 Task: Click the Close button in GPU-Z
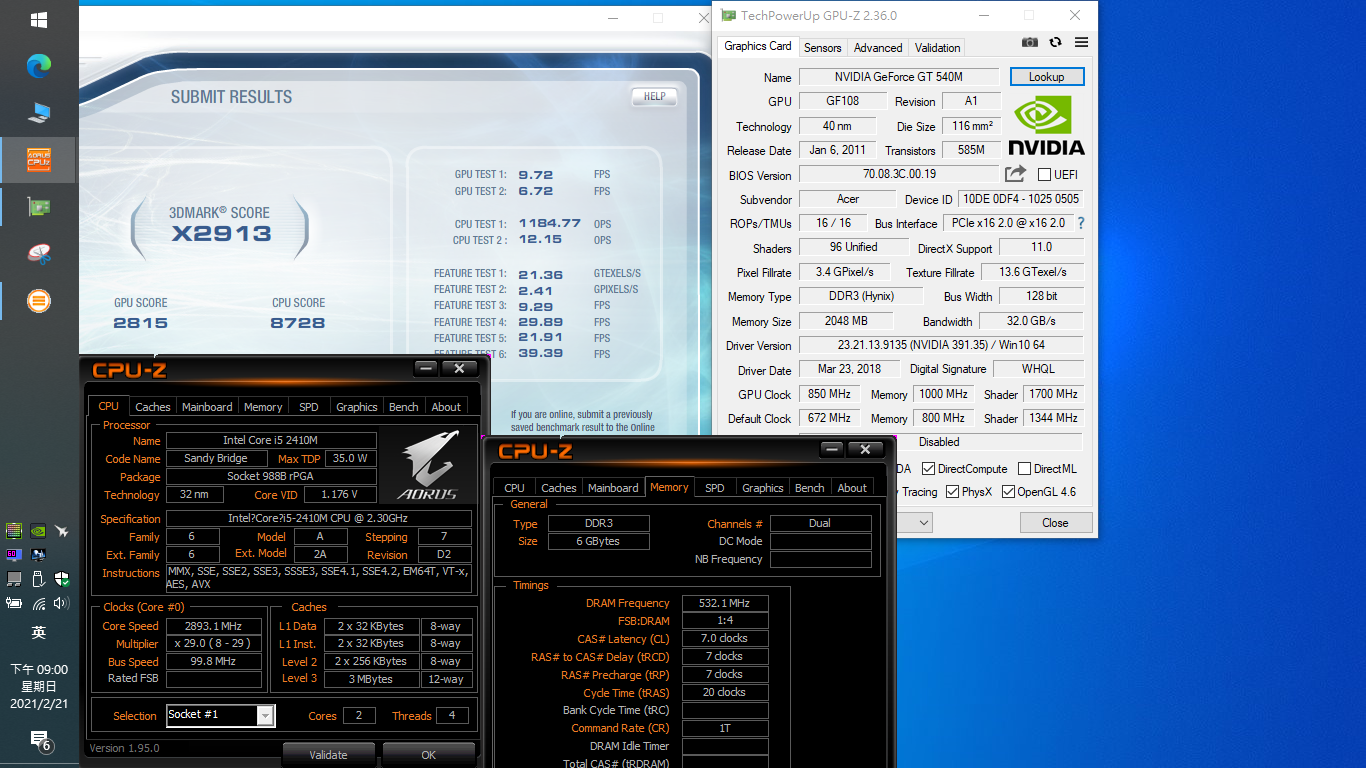pos(1055,522)
